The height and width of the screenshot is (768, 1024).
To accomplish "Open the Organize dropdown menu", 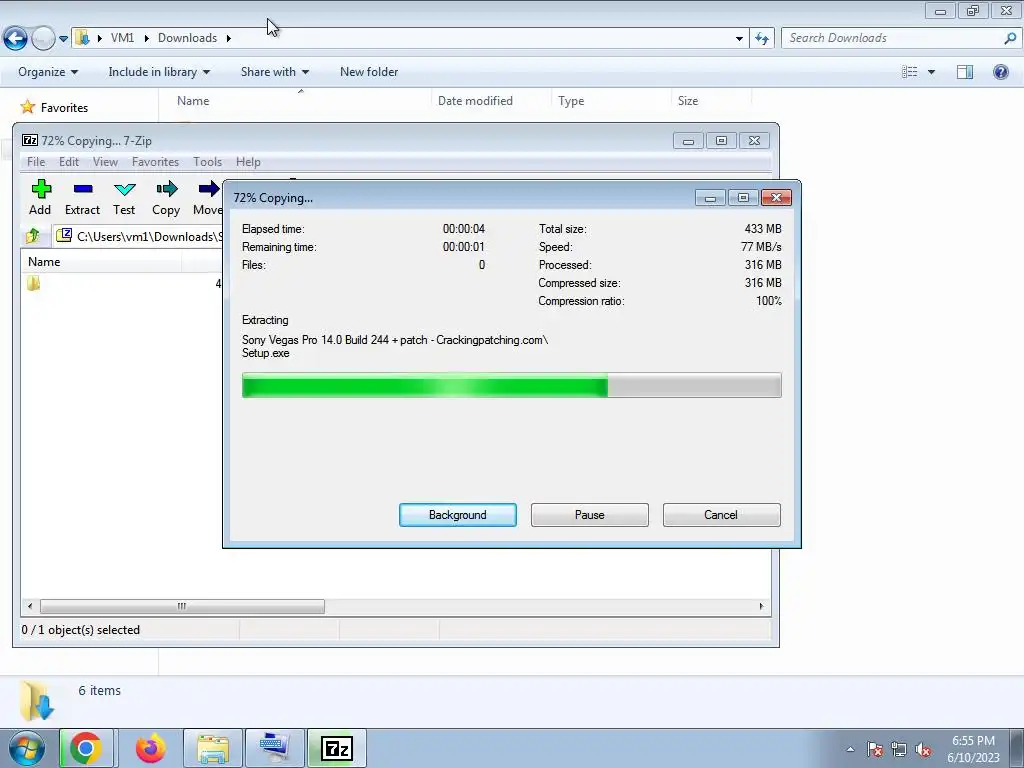I will tap(48, 72).
